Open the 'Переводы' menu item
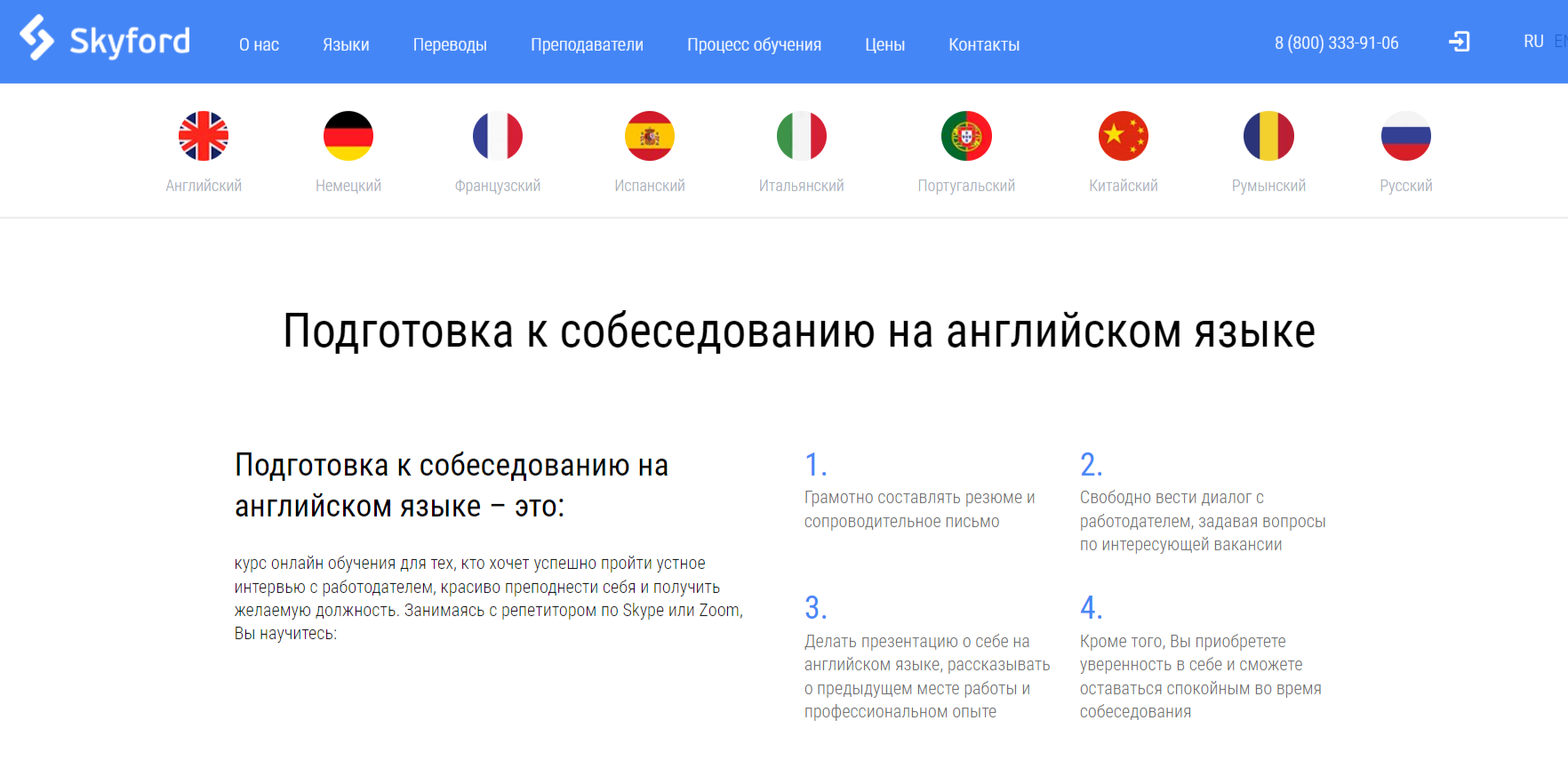 click(450, 44)
